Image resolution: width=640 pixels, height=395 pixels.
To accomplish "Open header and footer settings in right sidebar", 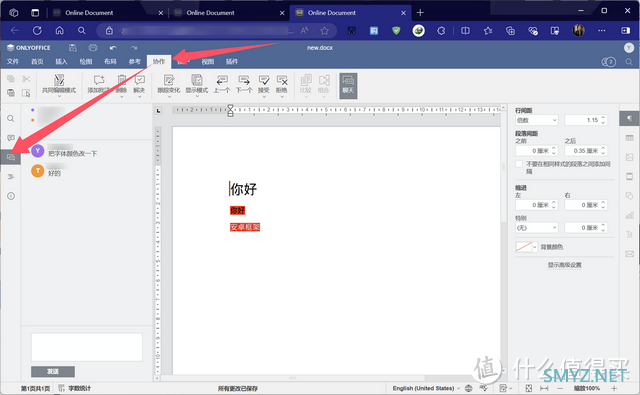I will pos(629,177).
